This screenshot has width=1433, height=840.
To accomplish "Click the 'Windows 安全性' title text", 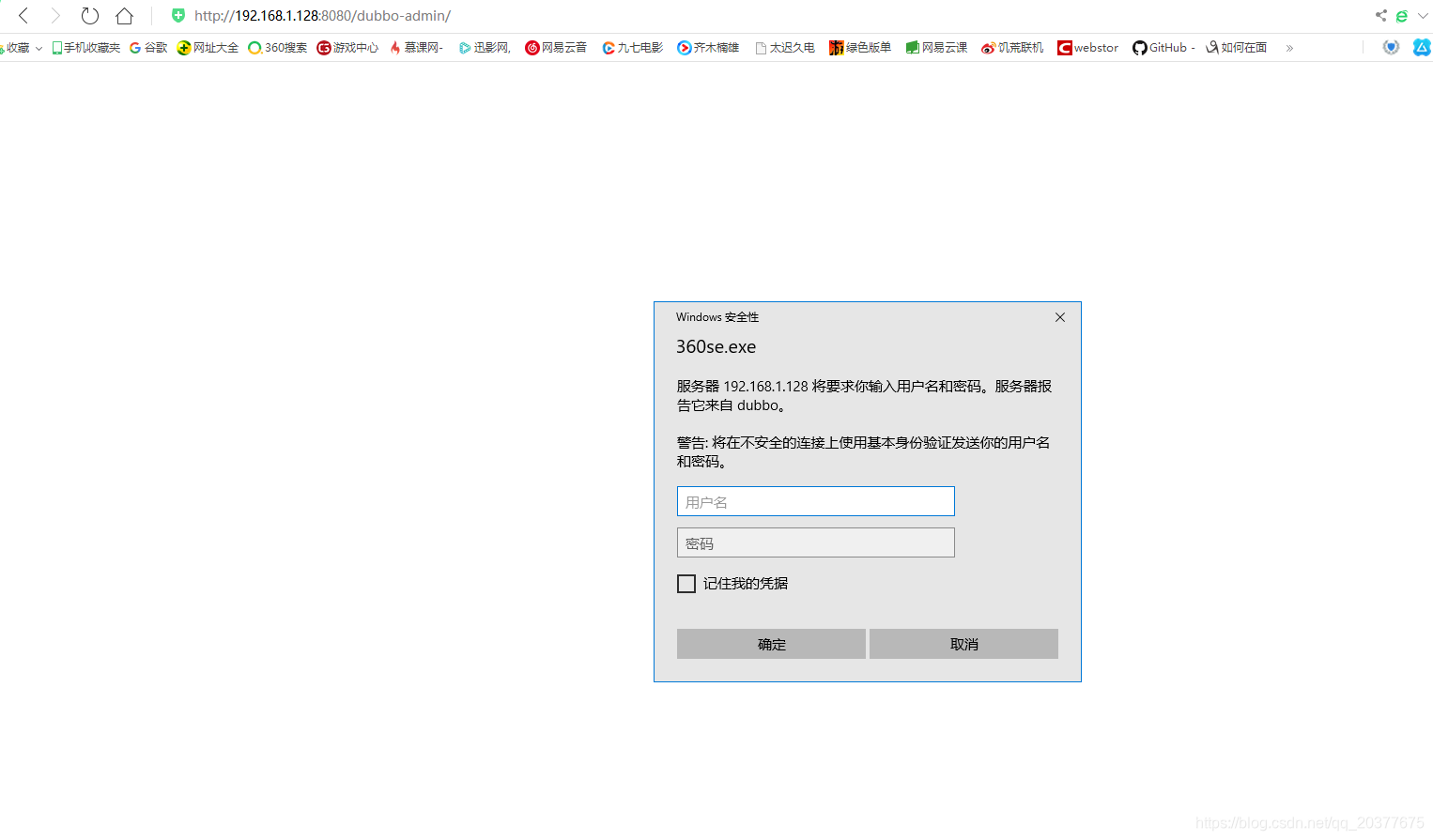I will click(717, 317).
